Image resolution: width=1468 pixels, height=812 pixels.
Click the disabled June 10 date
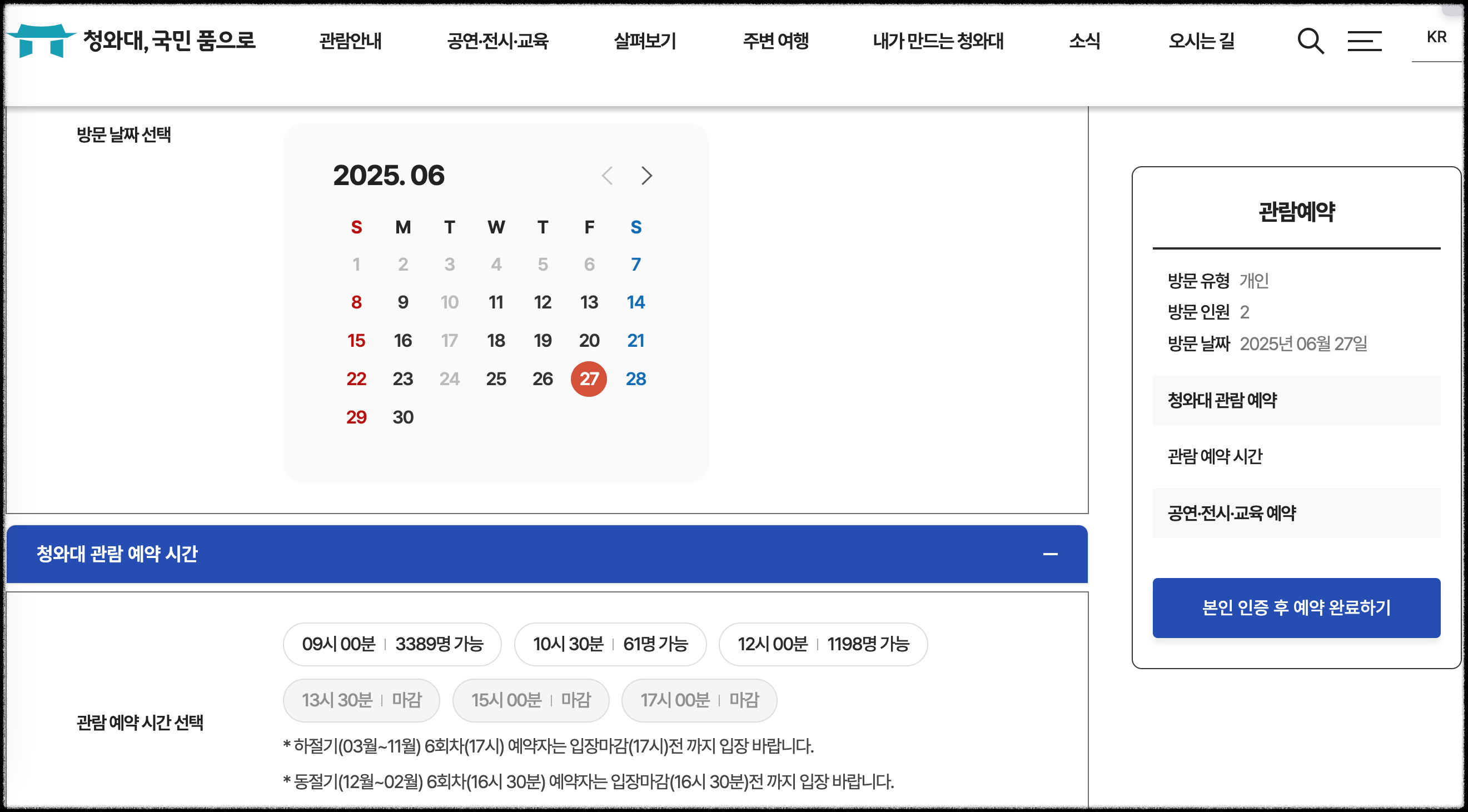[449, 302]
